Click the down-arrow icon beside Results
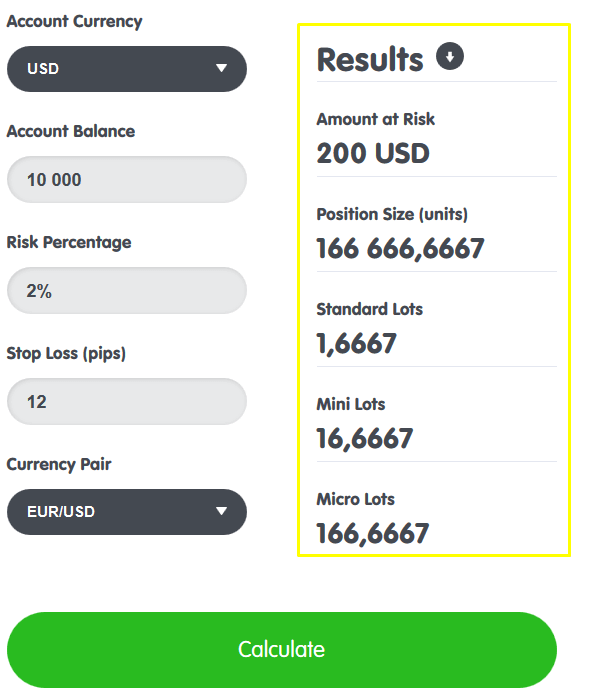This screenshot has width=589, height=690. pyautogui.click(x=449, y=56)
